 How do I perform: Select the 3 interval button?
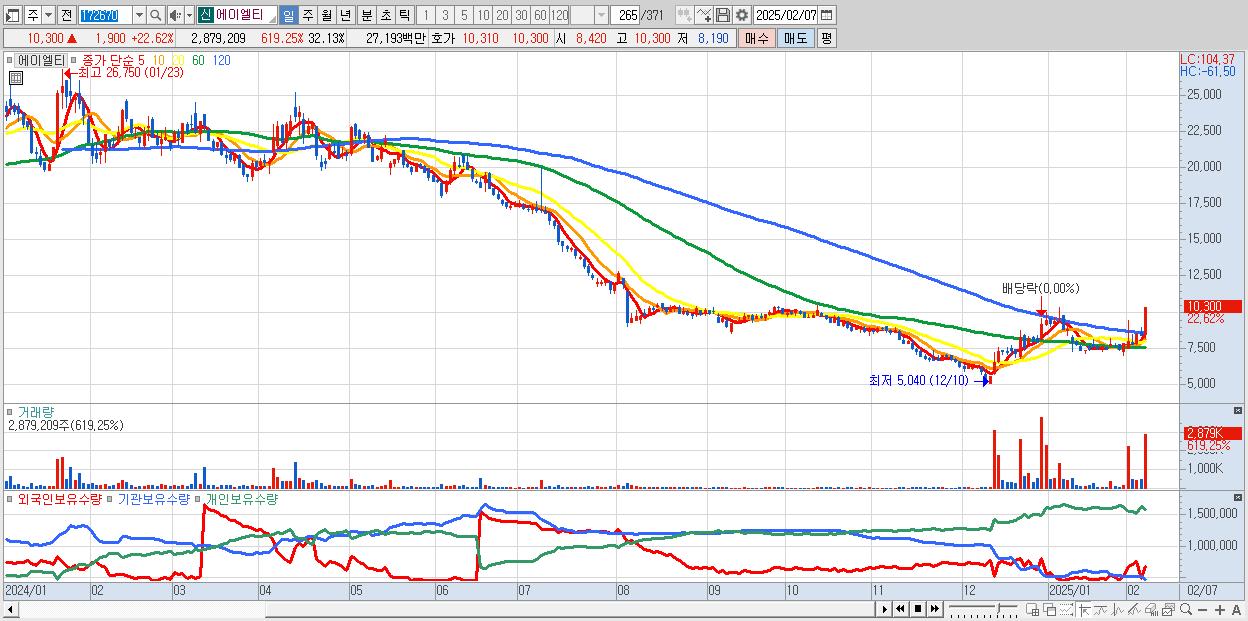click(x=445, y=15)
